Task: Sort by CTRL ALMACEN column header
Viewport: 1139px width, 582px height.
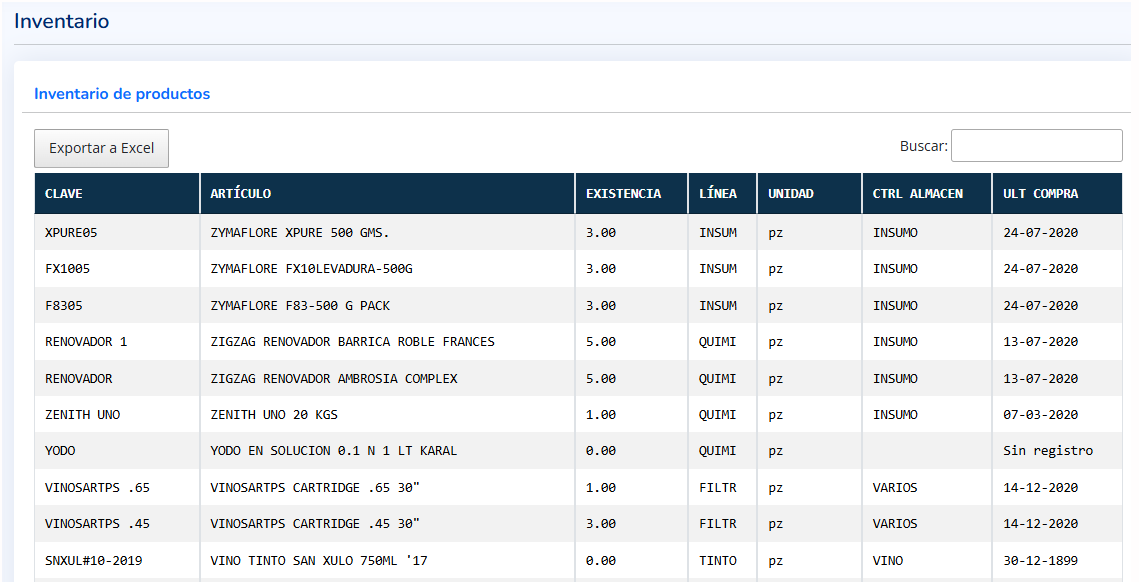Action: [917, 194]
